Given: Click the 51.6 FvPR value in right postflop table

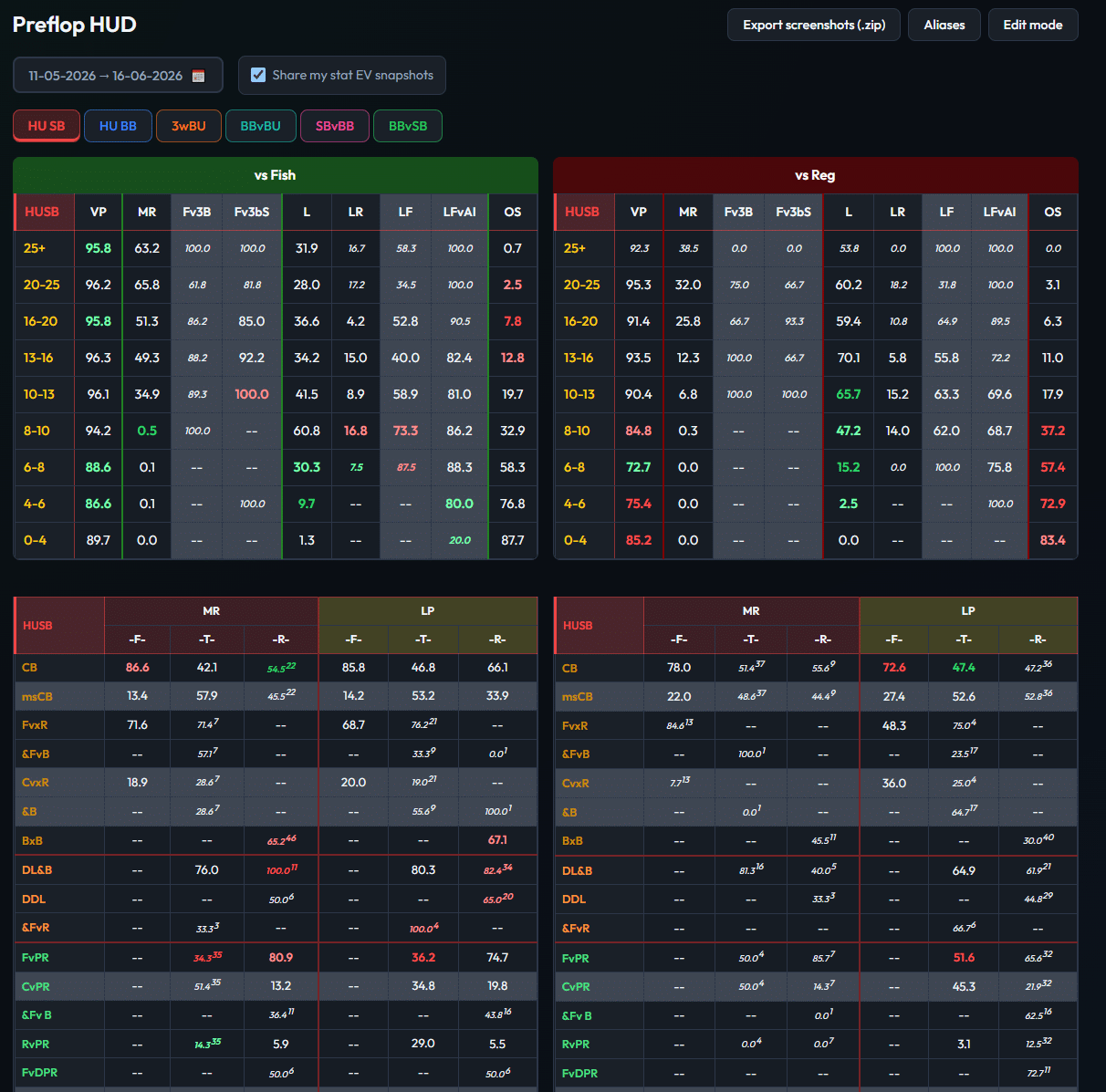Looking at the screenshot, I should click(964, 958).
